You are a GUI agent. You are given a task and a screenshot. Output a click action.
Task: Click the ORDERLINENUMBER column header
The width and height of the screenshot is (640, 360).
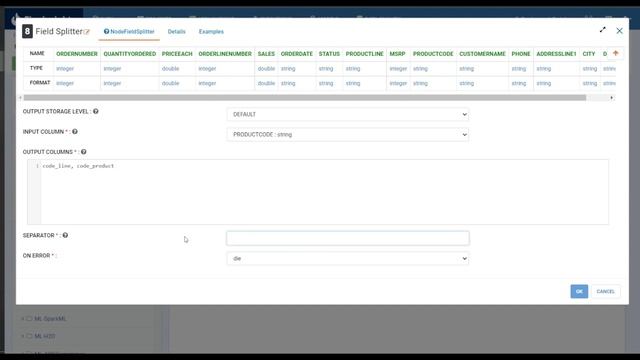click(x=225, y=53)
